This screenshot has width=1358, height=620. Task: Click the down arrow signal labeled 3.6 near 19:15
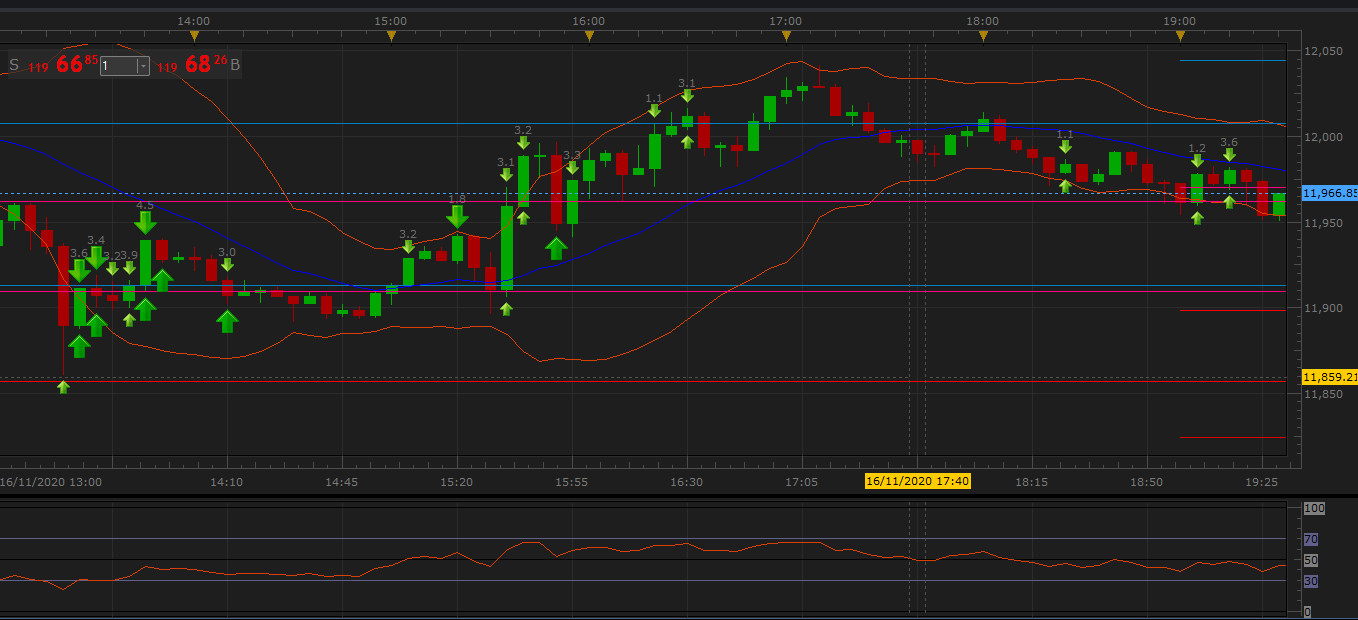point(1229,154)
